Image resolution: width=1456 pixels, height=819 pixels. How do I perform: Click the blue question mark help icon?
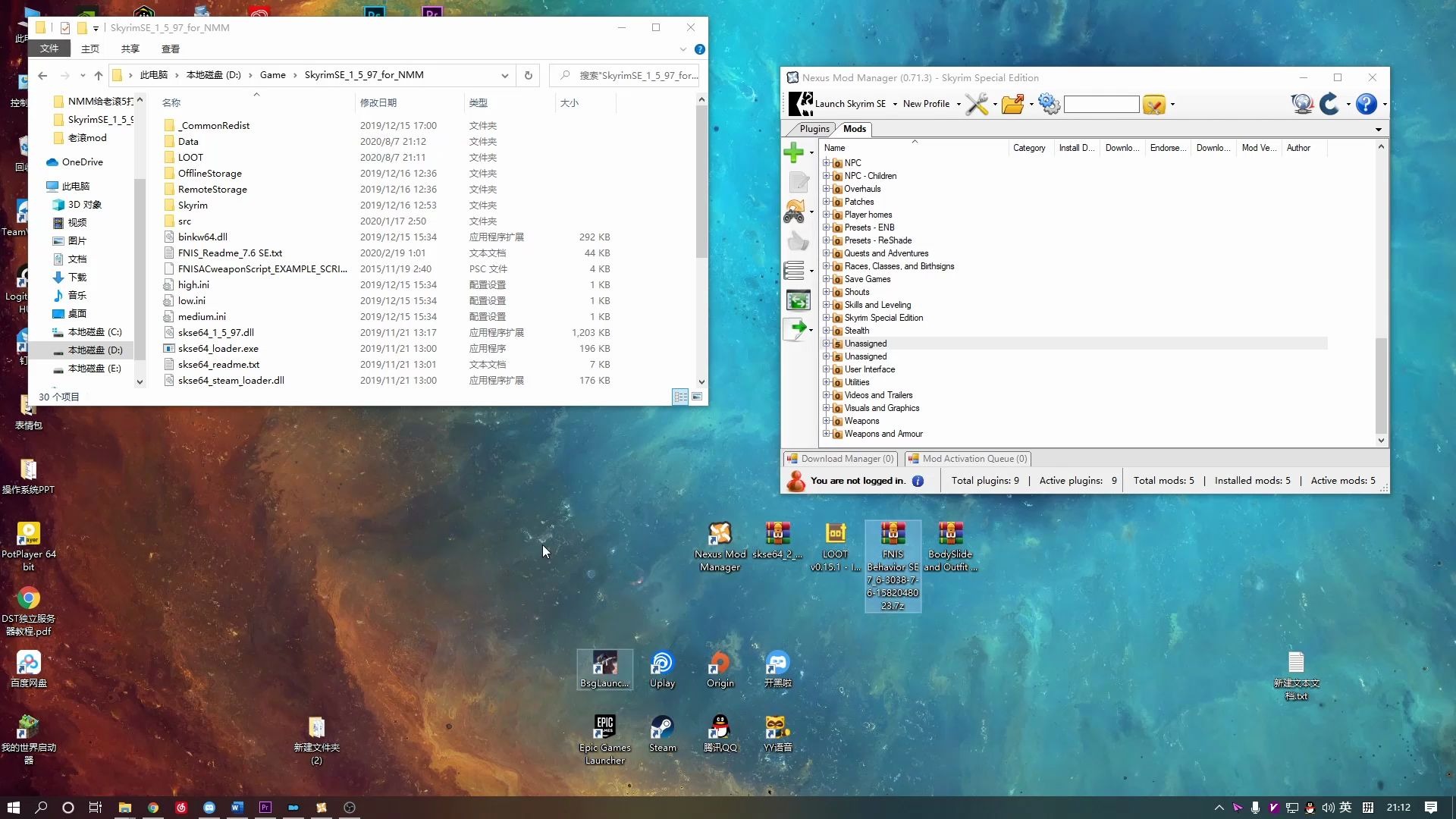tap(1367, 104)
